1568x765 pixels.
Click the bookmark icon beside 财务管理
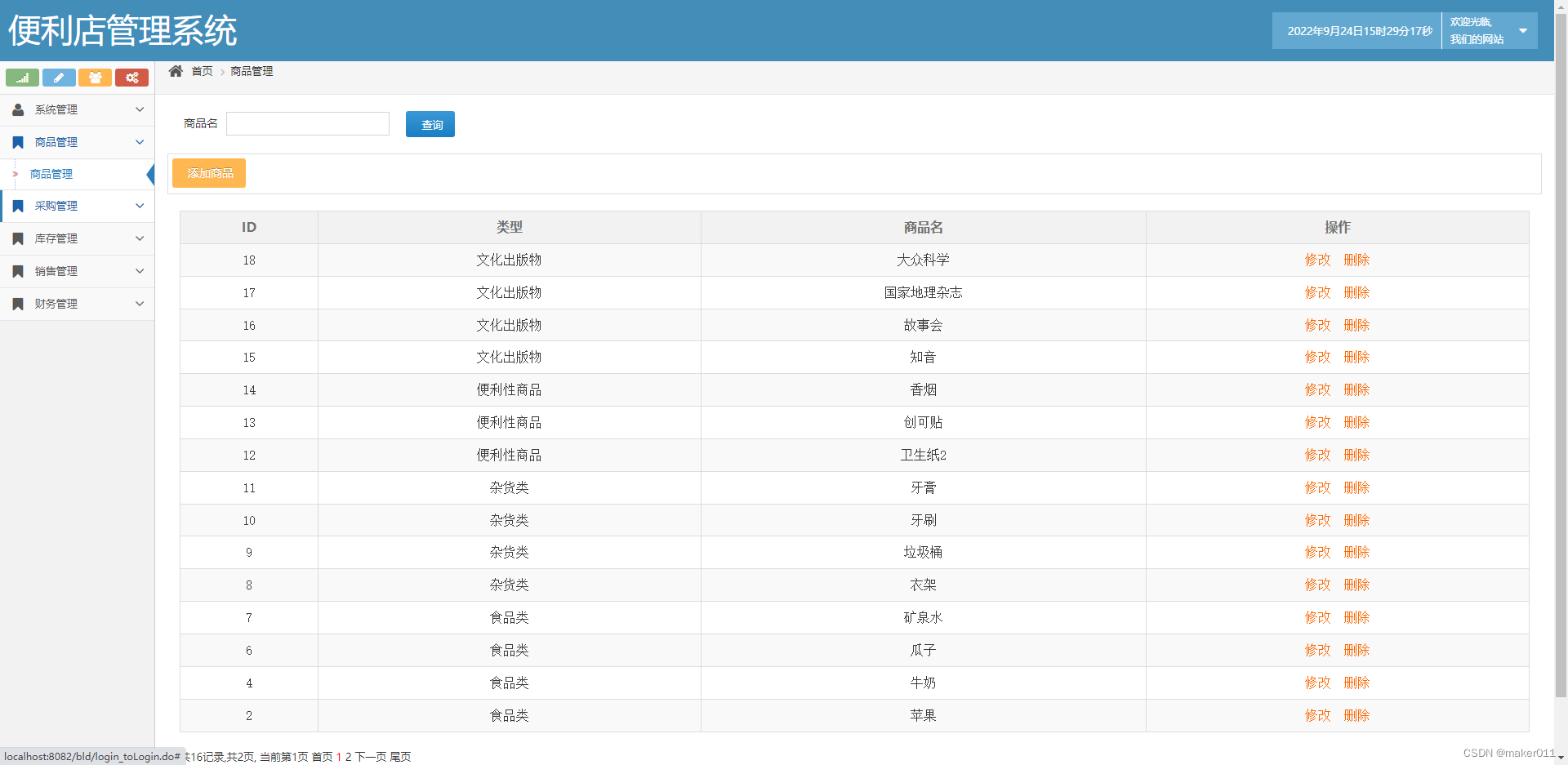[x=18, y=304]
